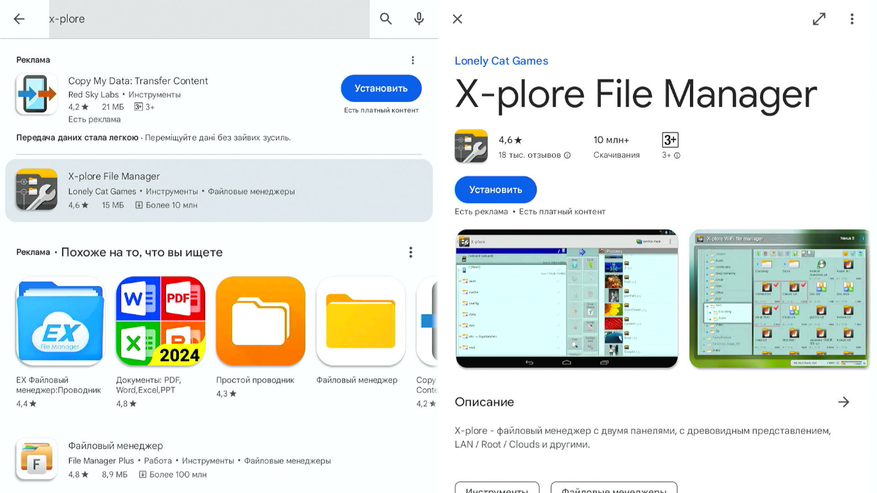Open Copy My Data app icon
The image size is (877, 493).
tap(36, 94)
